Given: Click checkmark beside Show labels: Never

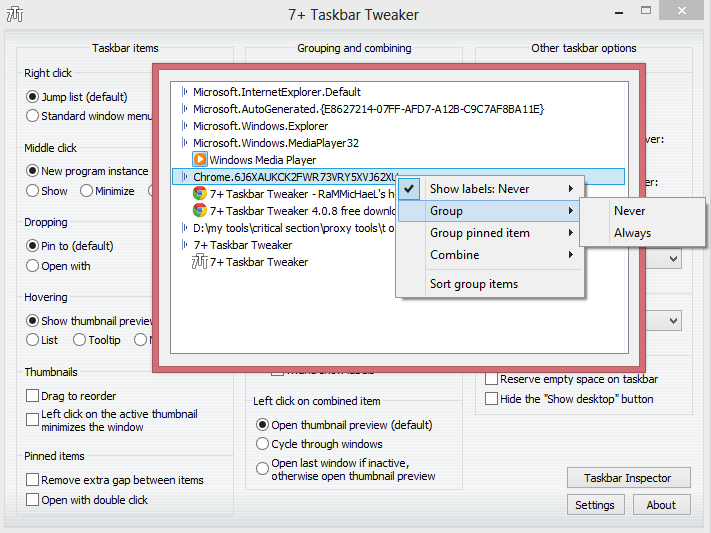Looking at the screenshot, I should pos(409,189).
